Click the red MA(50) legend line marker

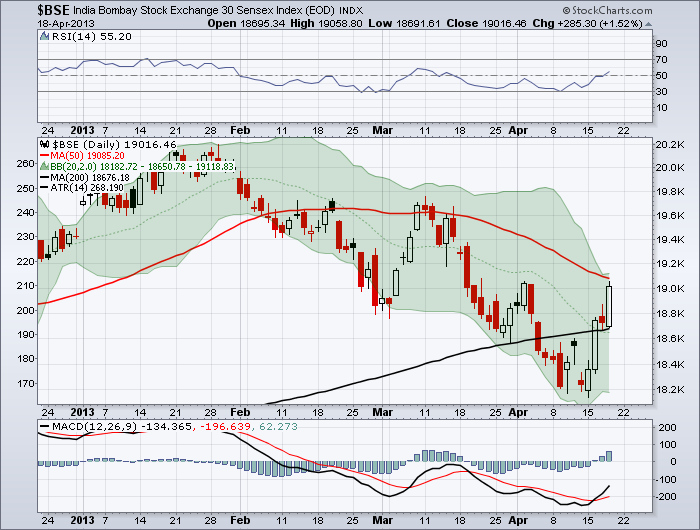44,155
